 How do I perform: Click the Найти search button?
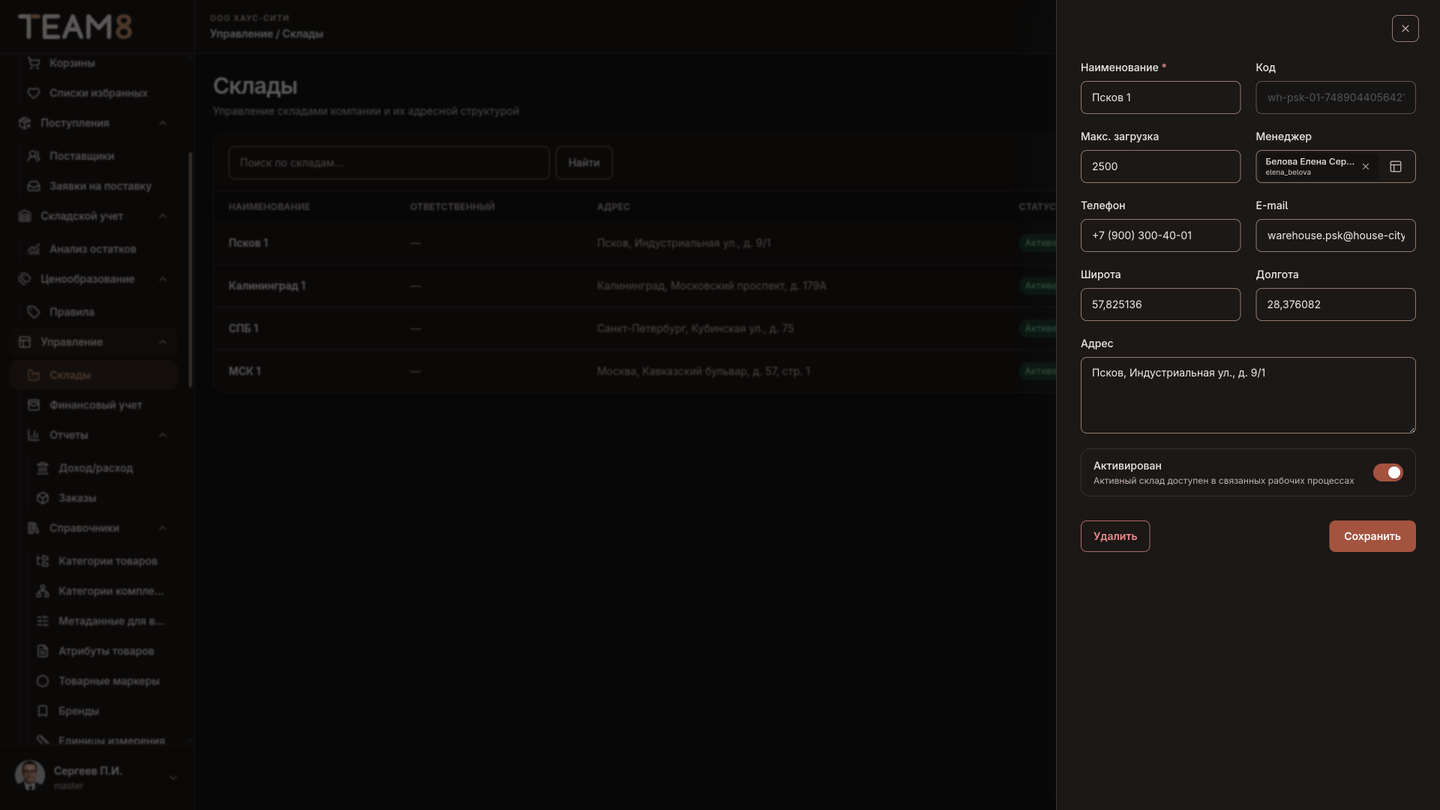pos(584,162)
